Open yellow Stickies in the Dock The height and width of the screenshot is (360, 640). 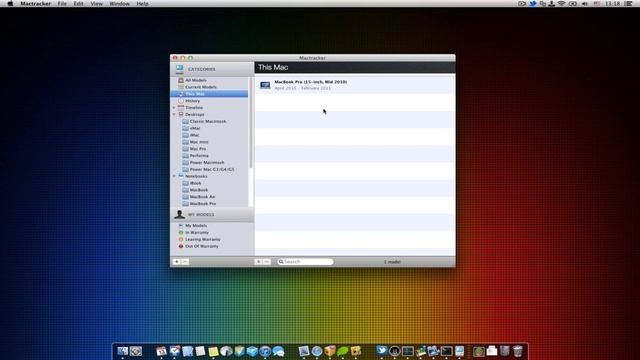[213, 351]
